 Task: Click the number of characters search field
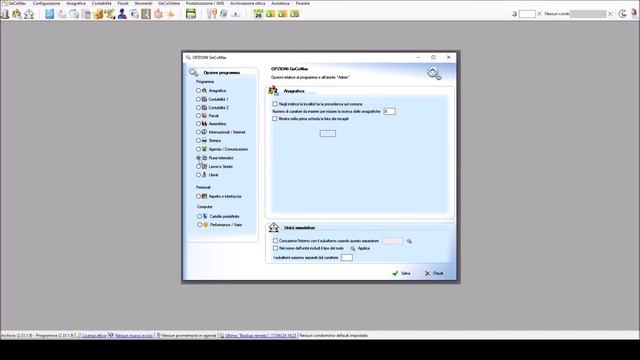389,111
